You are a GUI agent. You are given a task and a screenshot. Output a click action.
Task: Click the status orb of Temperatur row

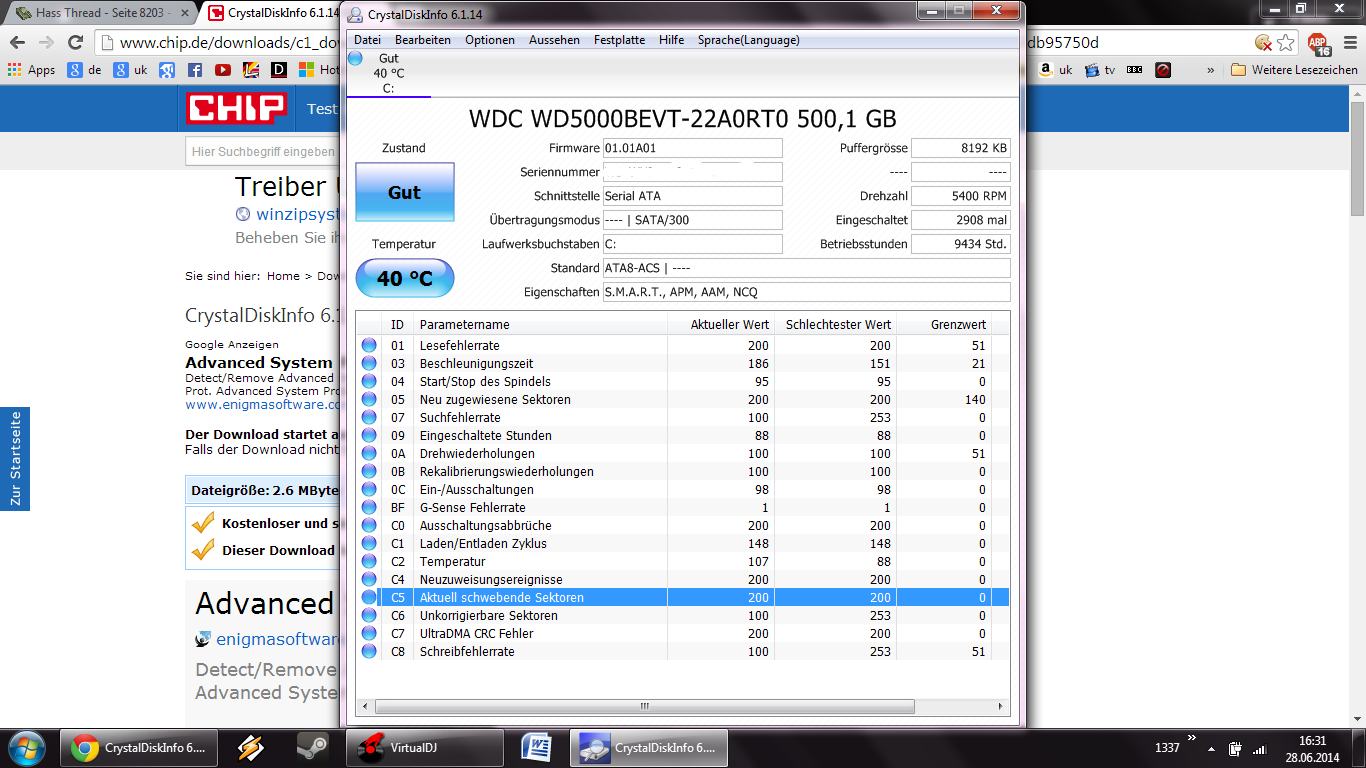[369, 561]
